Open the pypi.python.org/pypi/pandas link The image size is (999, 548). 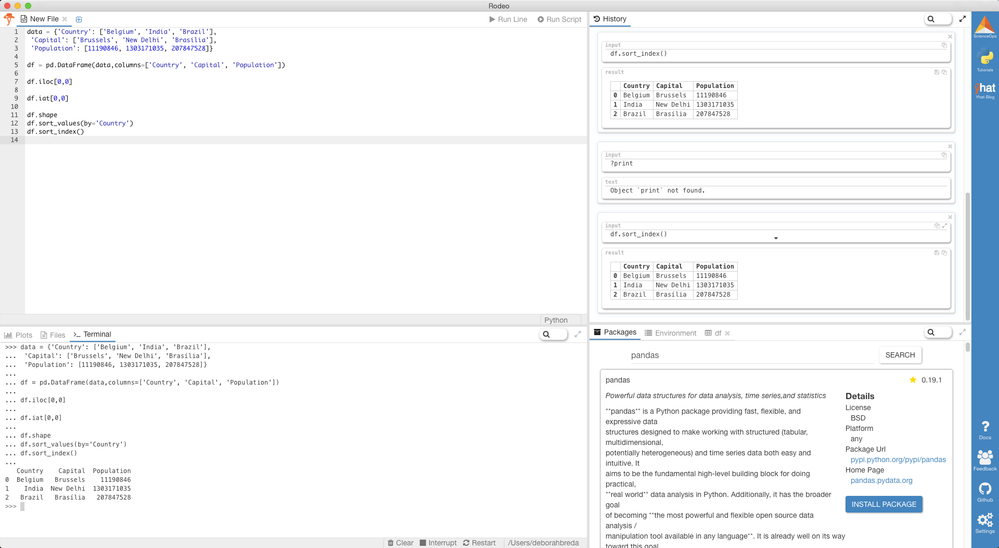point(898,459)
